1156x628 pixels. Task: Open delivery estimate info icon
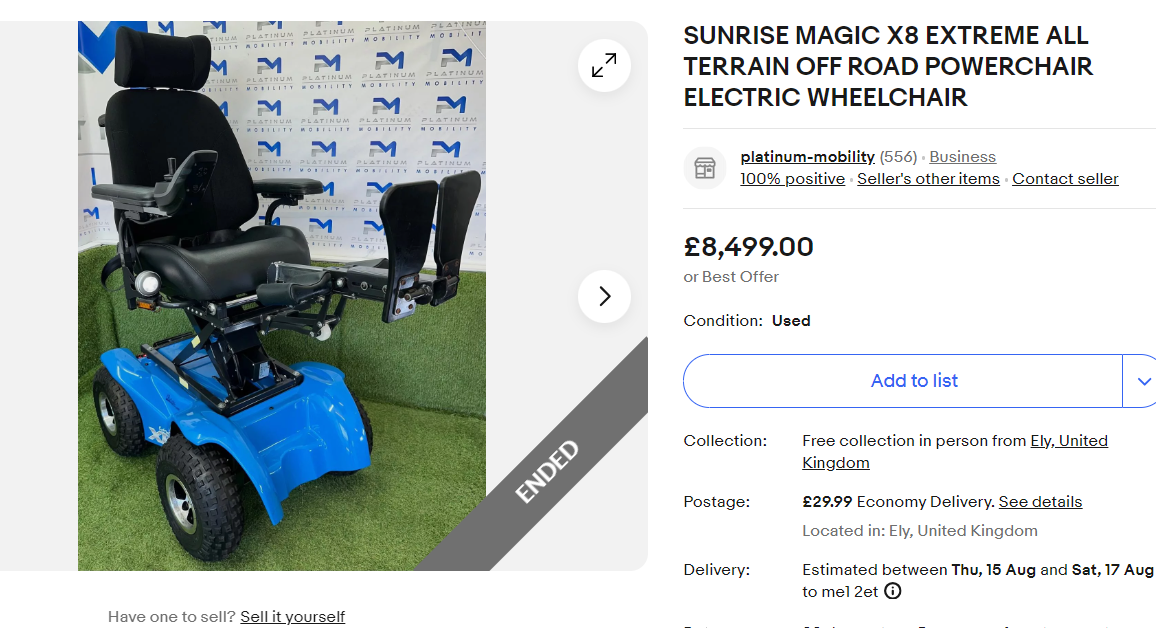tap(893, 591)
